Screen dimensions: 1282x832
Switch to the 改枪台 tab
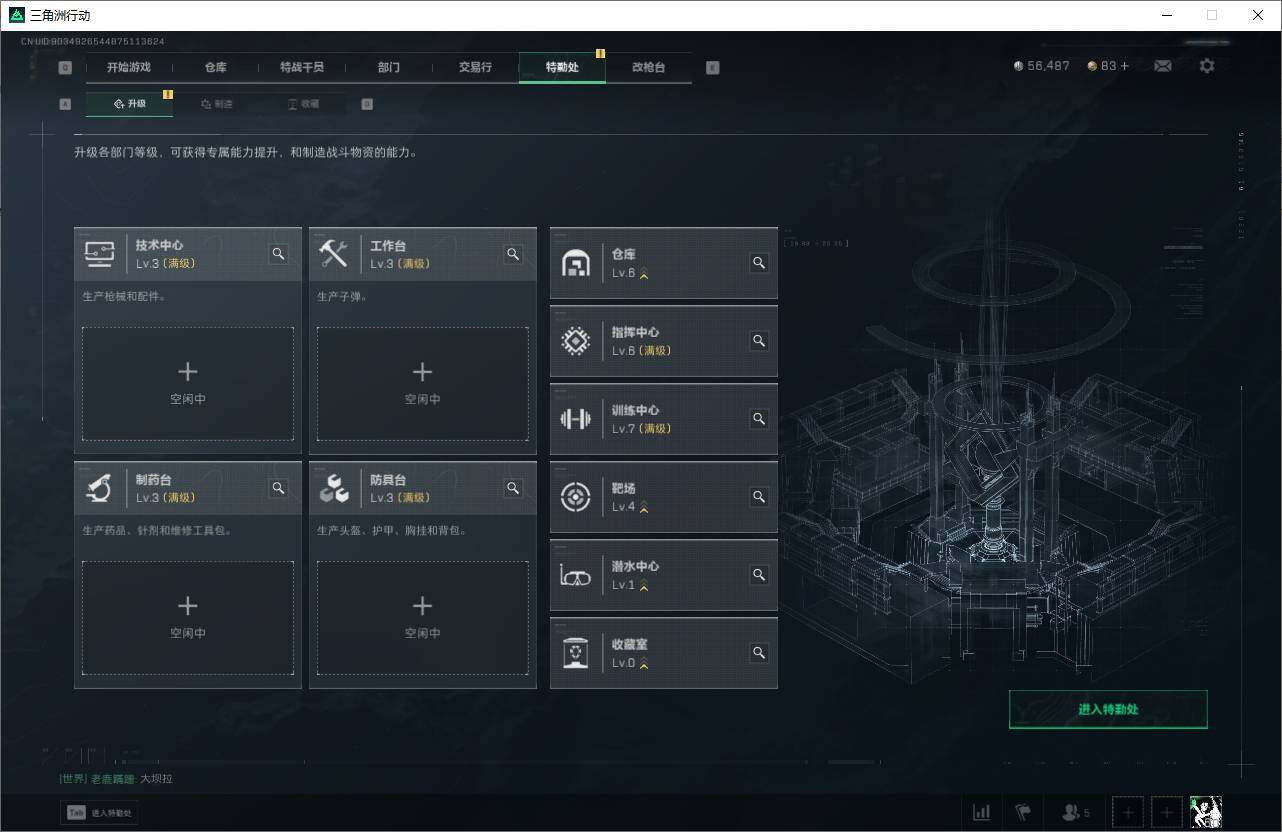tap(648, 67)
